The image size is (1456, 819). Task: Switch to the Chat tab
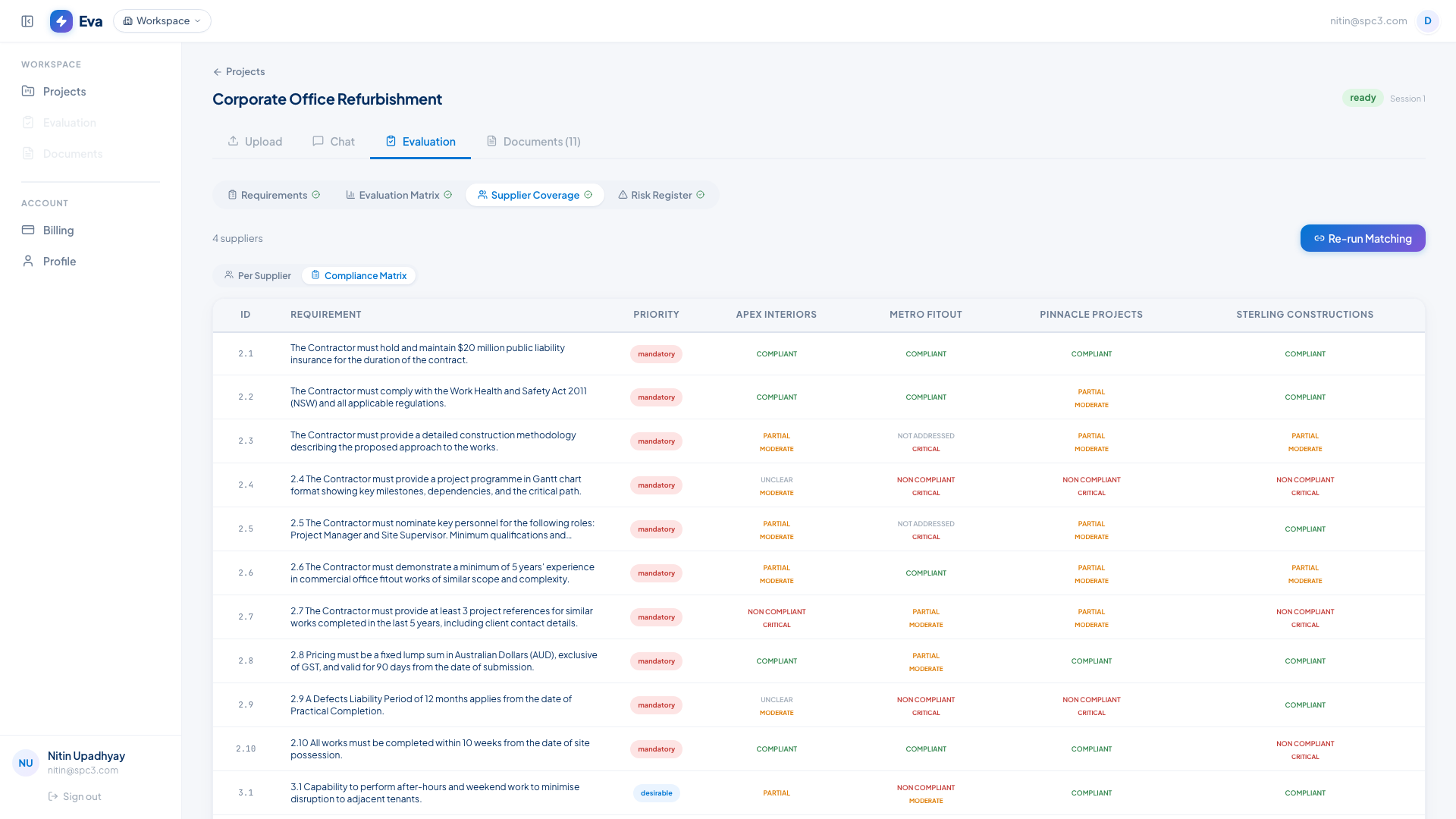click(334, 142)
